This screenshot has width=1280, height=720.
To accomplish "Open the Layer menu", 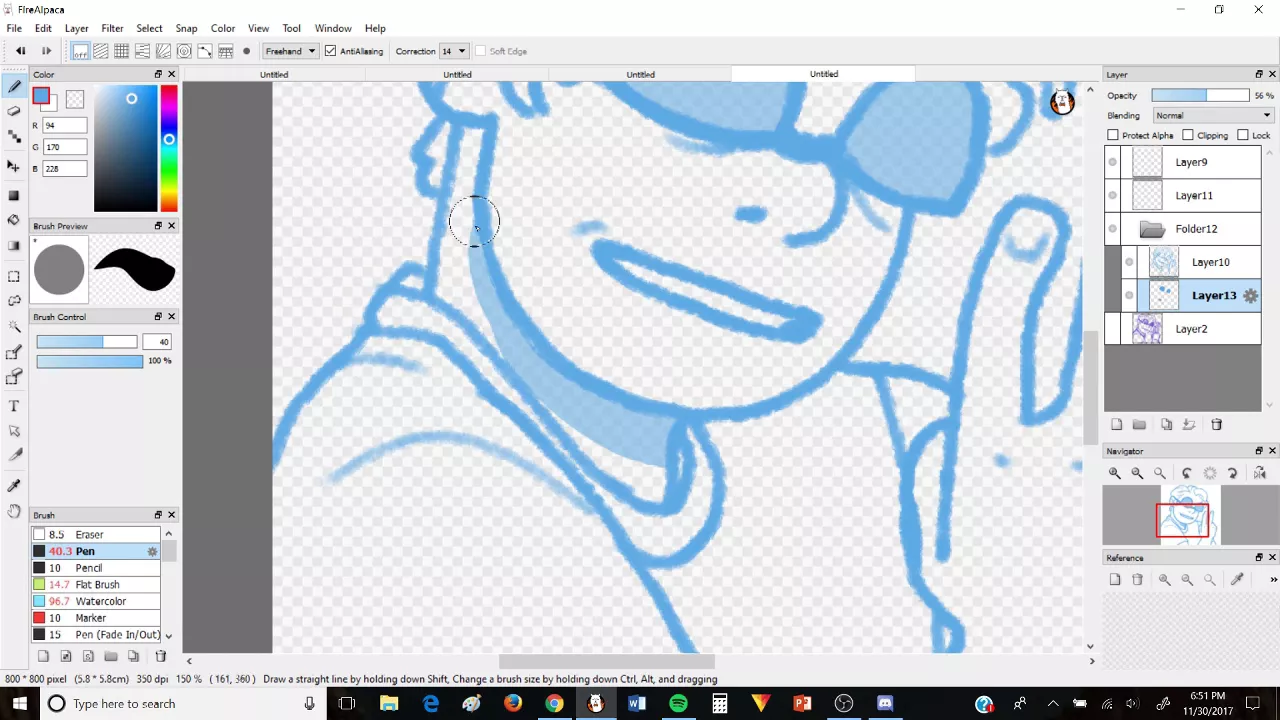I will pos(77,28).
